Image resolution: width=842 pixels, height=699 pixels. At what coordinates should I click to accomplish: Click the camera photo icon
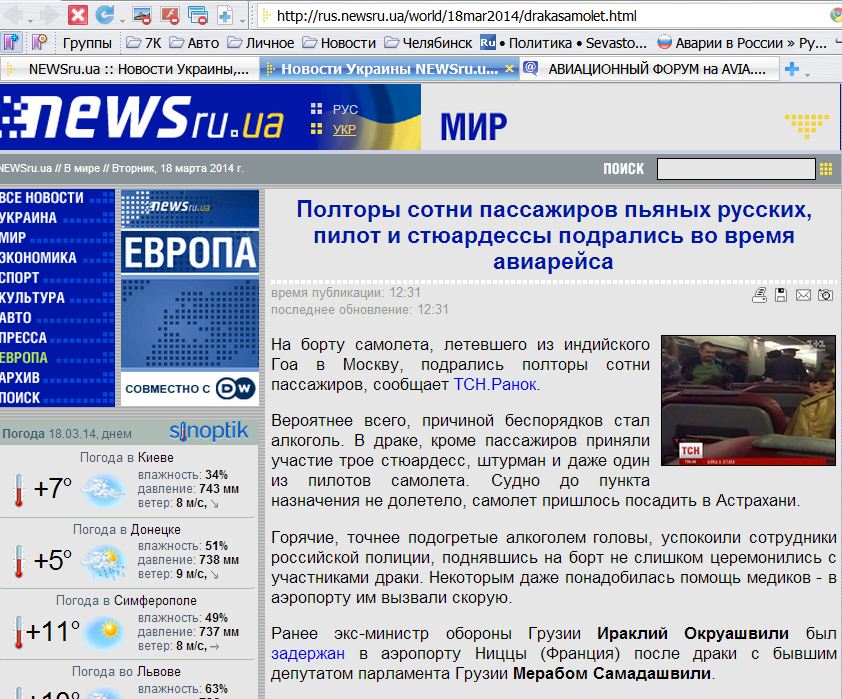825,295
